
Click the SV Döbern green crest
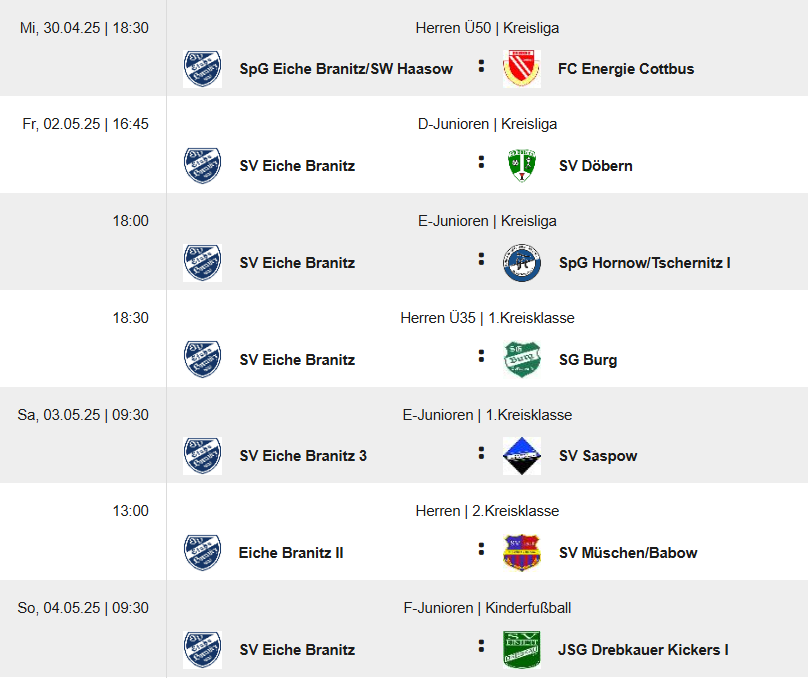pos(522,165)
